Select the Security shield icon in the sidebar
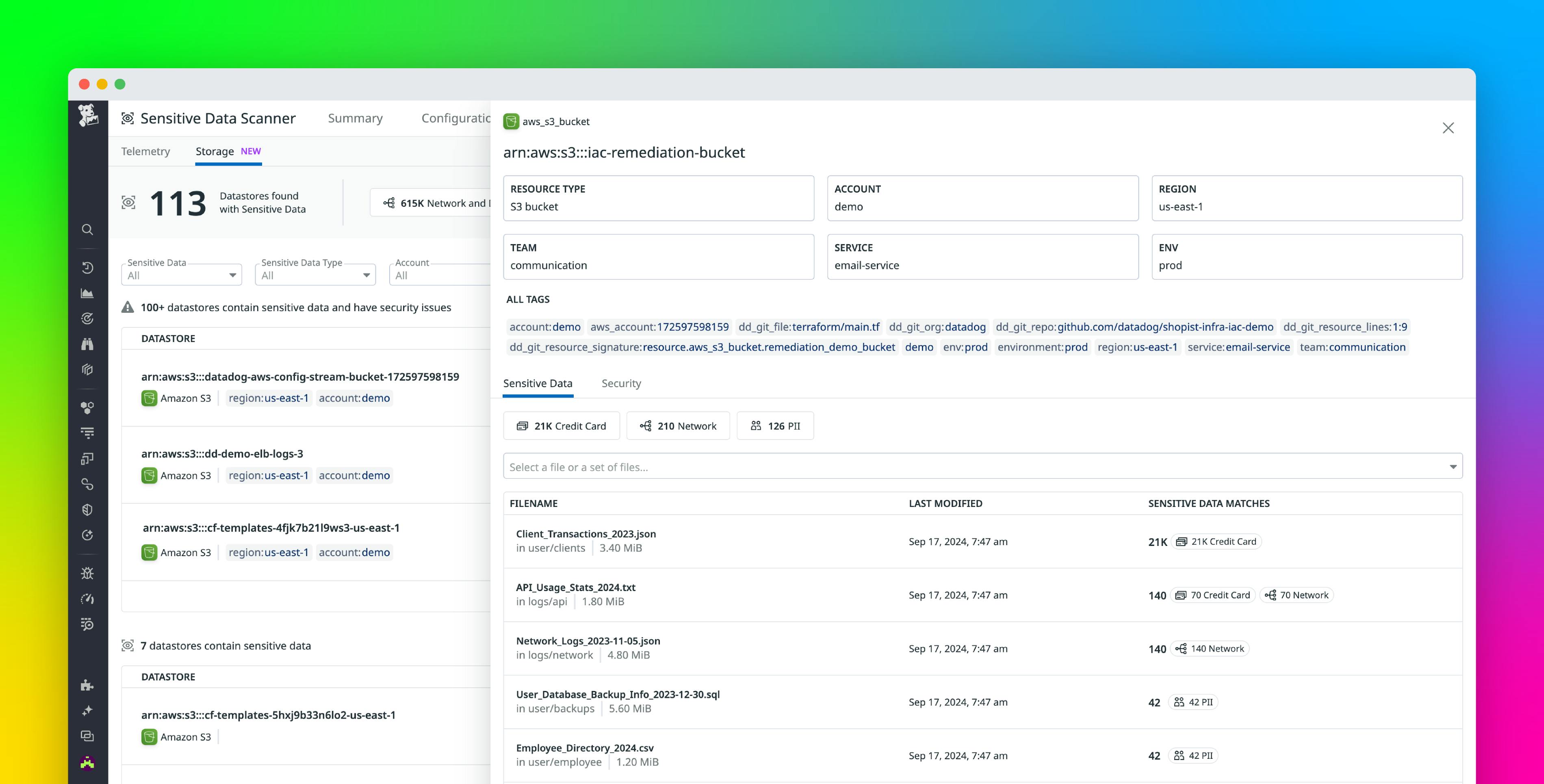Image resolution: width=1544 pixels, height=784 pixels. coord(87,509)
